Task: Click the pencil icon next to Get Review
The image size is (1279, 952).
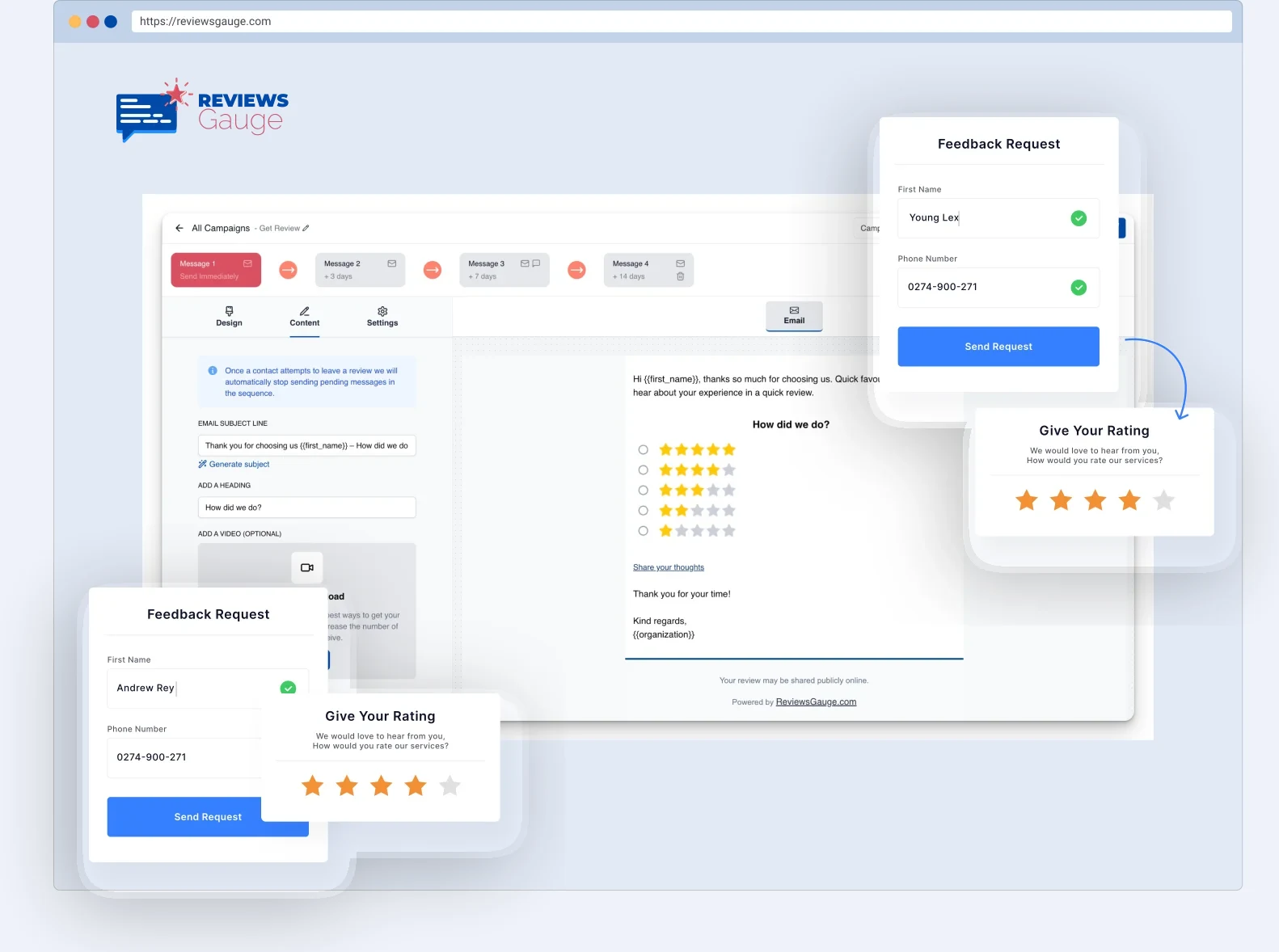Action: (x=306, y=228)
